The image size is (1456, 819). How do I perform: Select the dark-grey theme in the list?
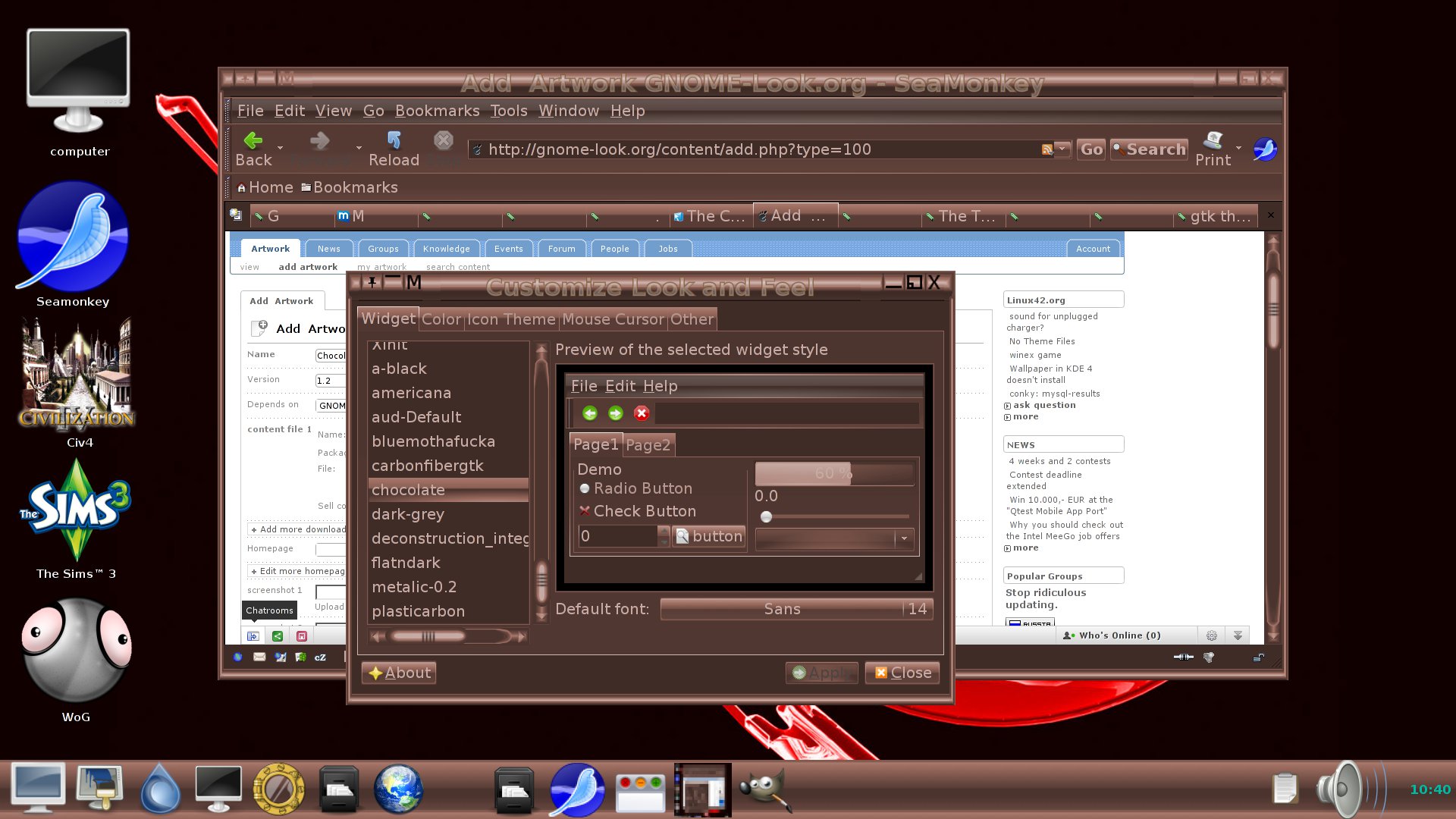coord(448,514)
